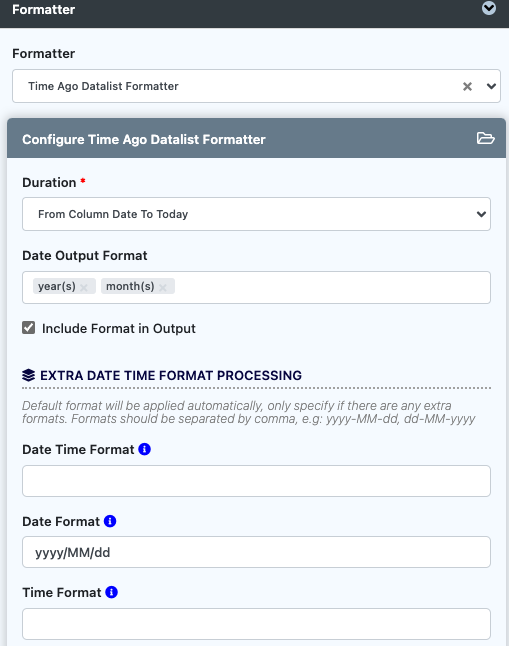Click the layers icon beside Extra Date Time Format
This screenshot has width=509, height=646.
click(28, 375)
